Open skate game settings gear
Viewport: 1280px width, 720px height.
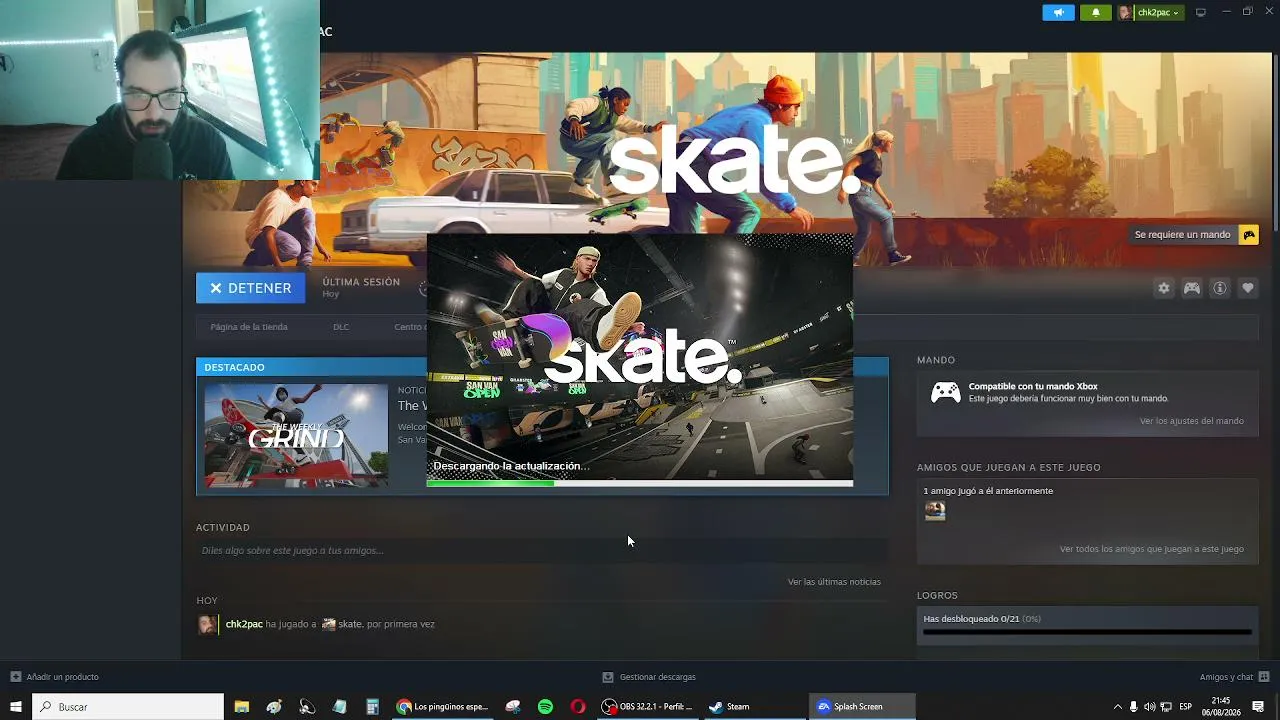(1163, 288)
